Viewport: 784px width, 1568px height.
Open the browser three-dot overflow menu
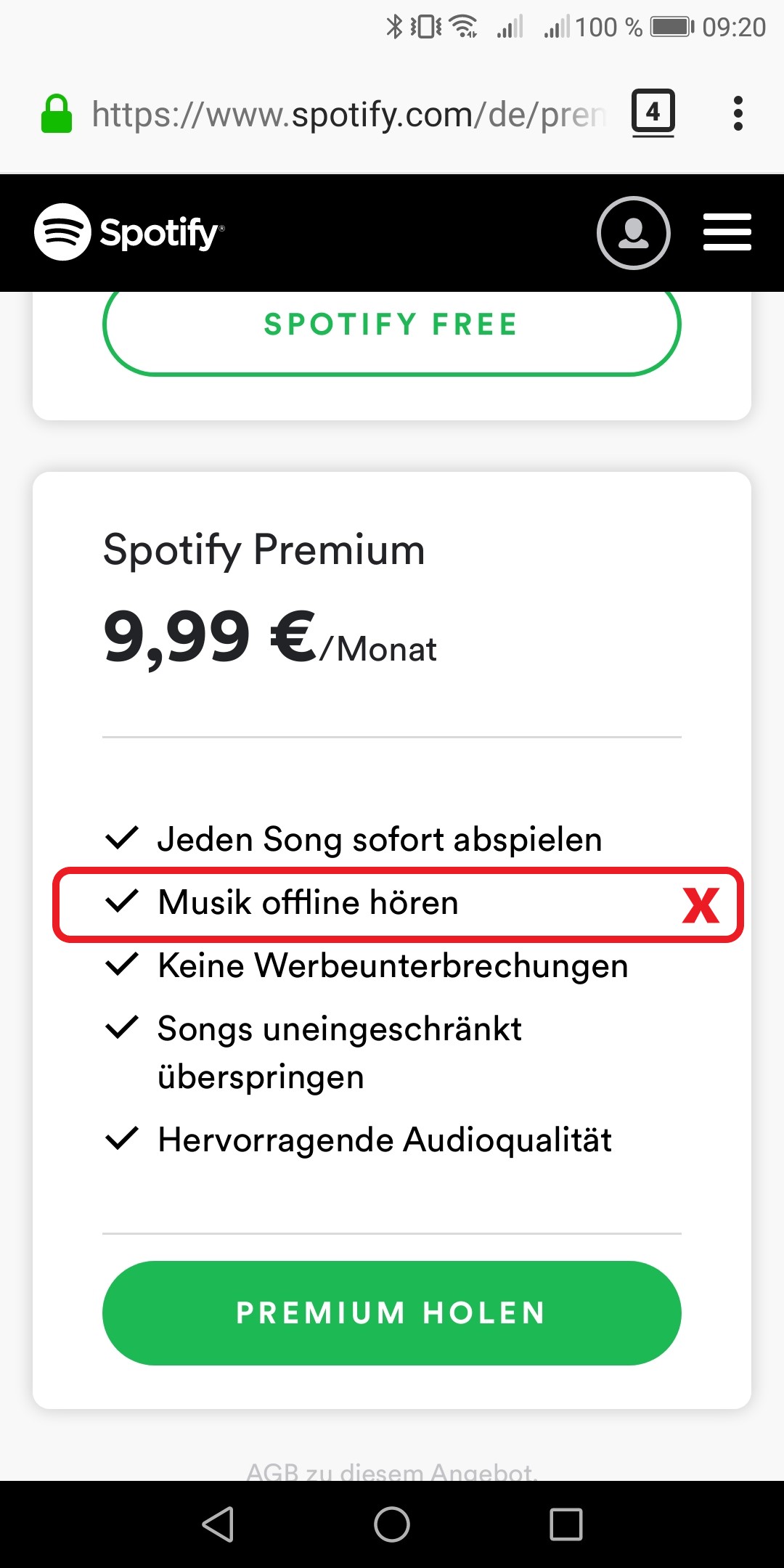(x=738, y=113)
